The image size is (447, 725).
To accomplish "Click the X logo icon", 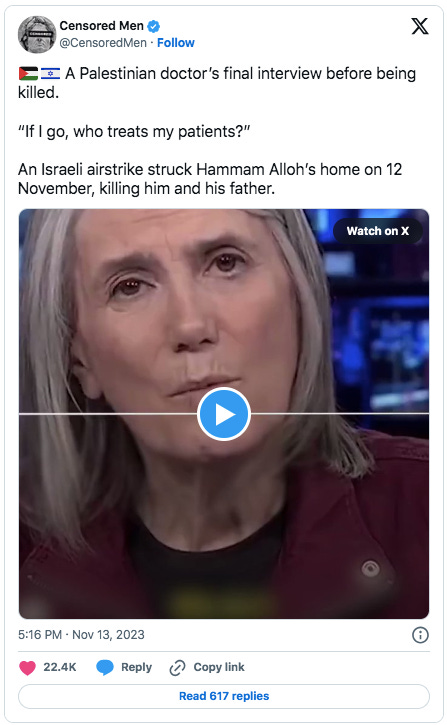I will (420, 26).
